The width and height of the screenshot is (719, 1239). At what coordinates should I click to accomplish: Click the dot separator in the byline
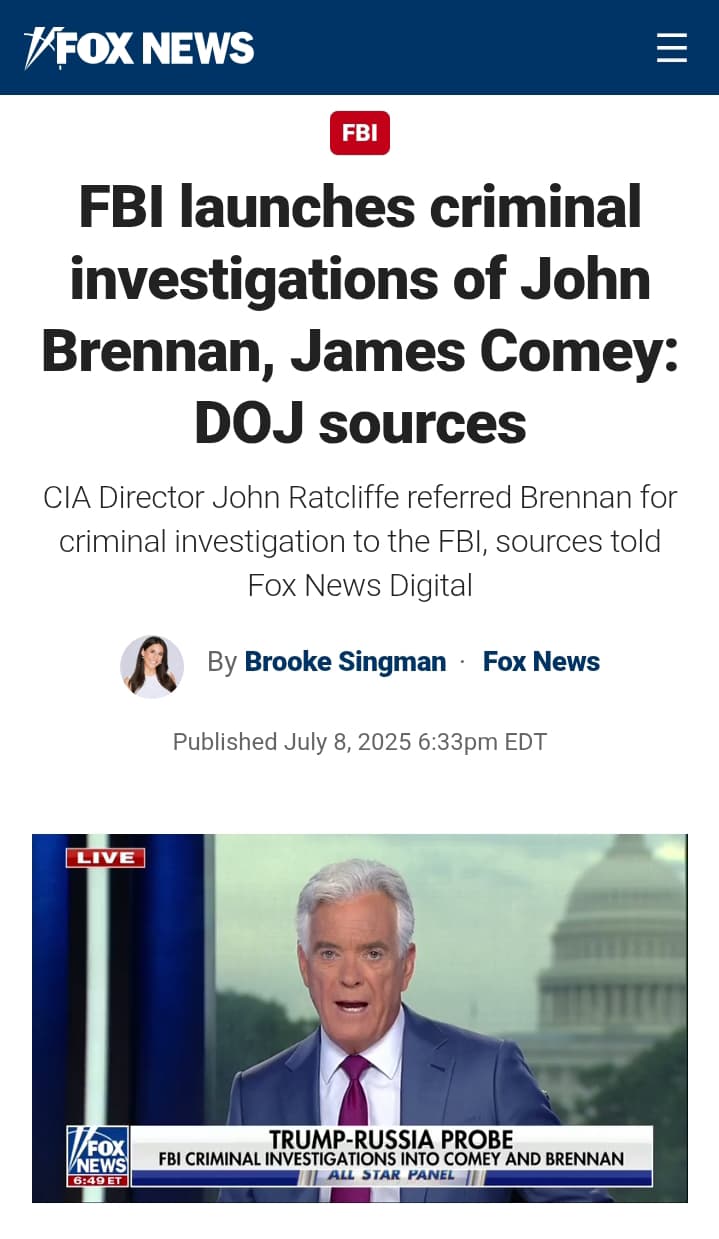point(462,662)
